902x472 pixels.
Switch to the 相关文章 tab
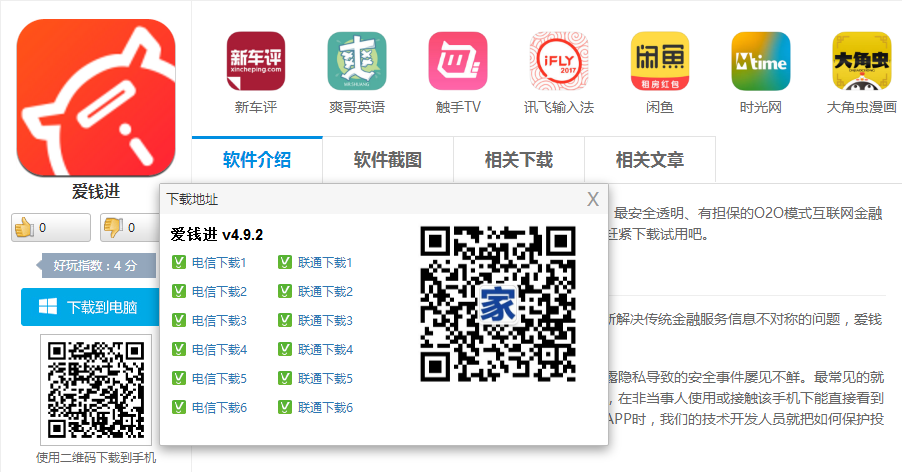[x=650, y=160]
